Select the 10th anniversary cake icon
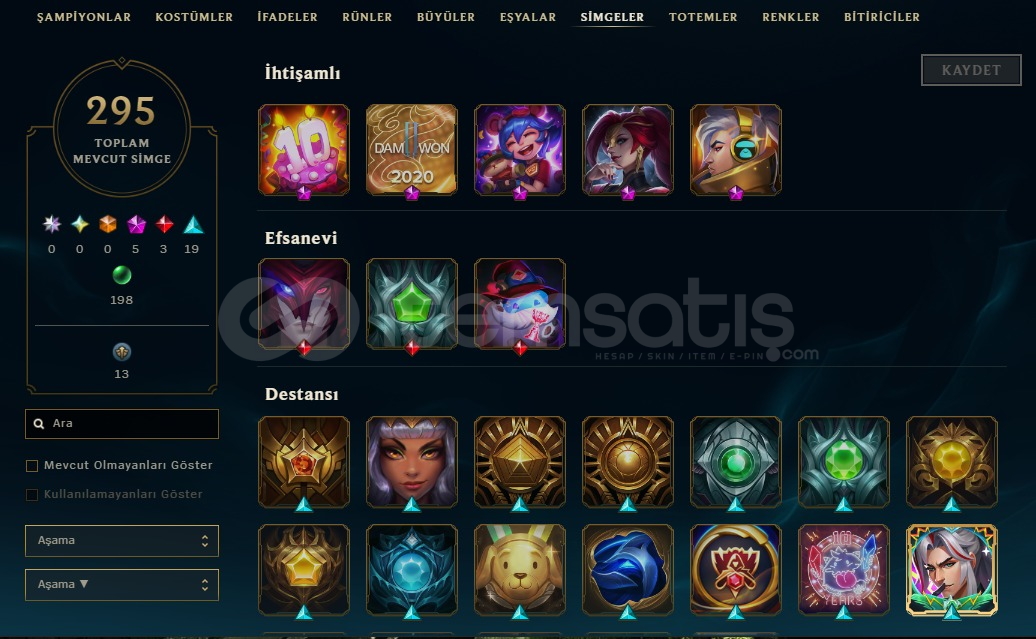The width and height of the screenshot is (1036, 639). [x=304, y=150]
